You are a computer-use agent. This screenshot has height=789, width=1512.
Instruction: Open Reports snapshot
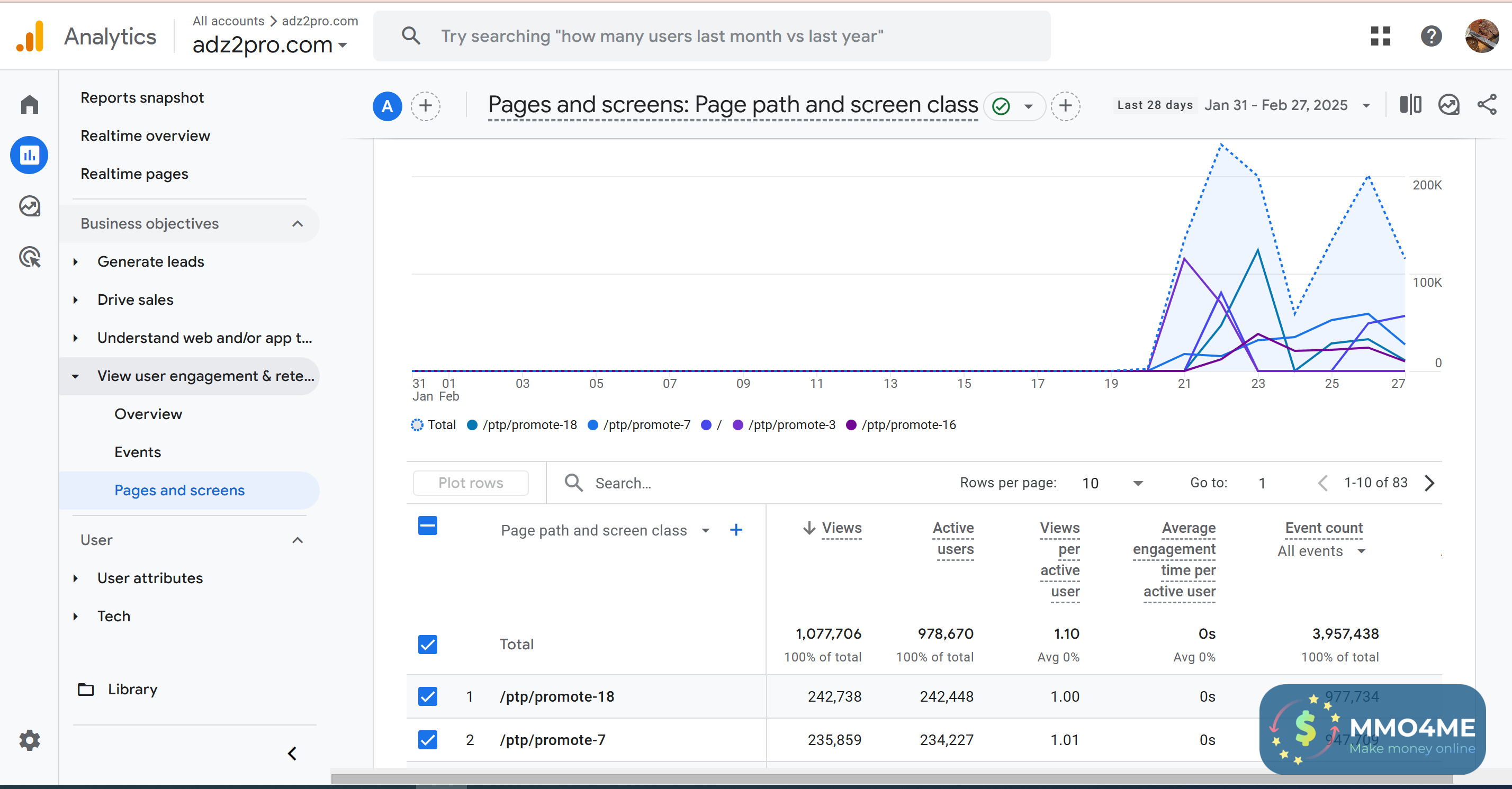pos(142,97)
